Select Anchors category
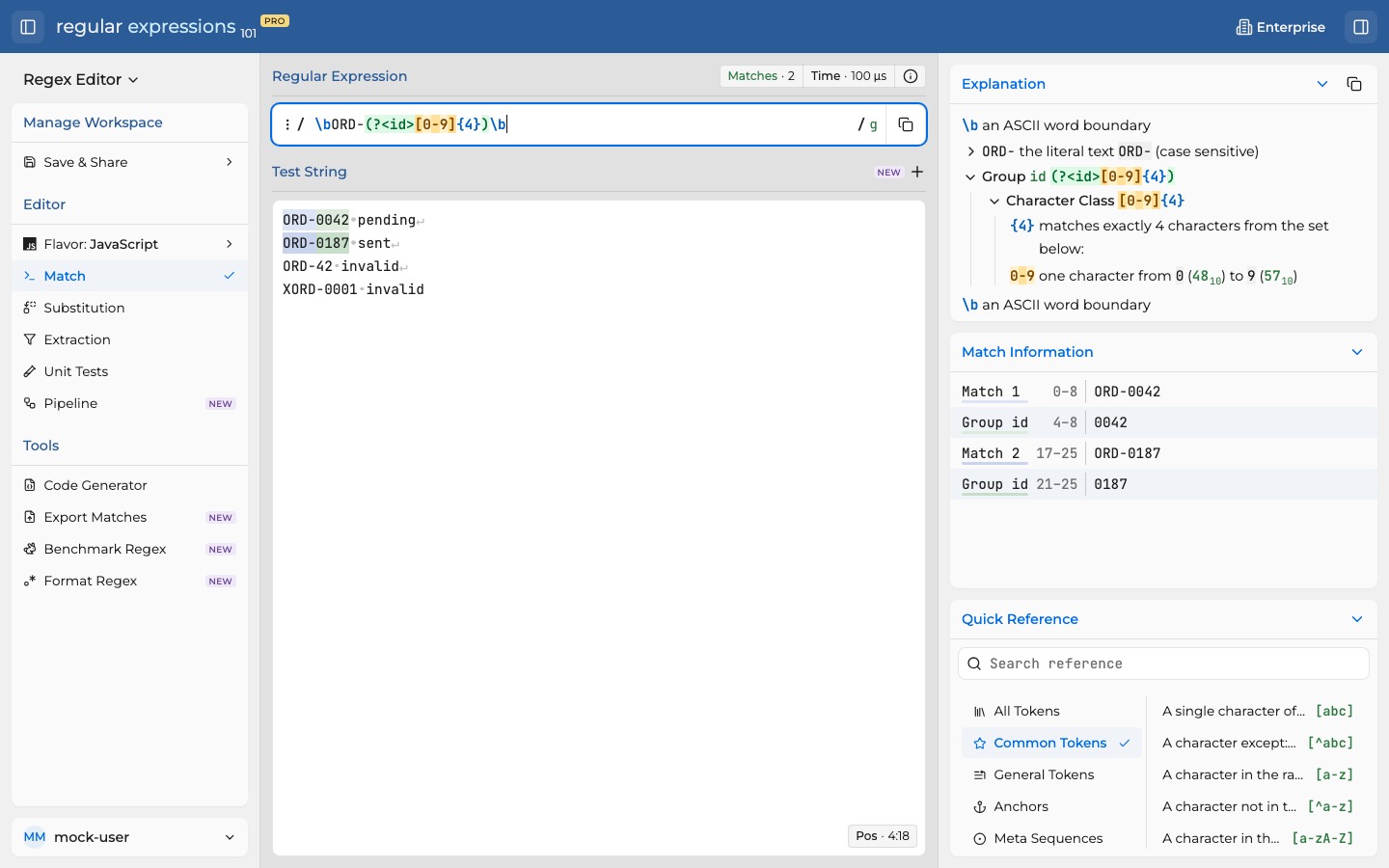 coord(1051,806)
